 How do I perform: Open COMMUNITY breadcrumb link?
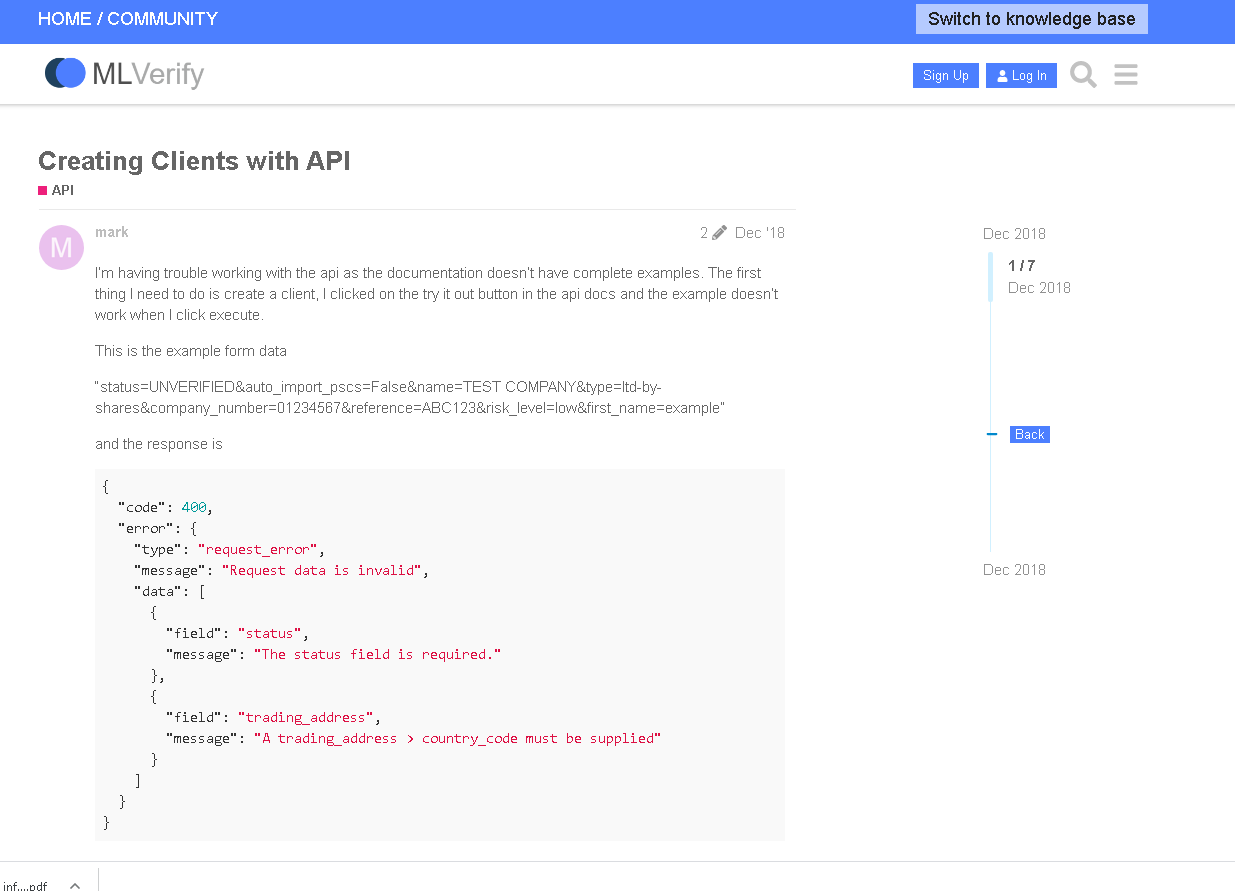(x=162, y=19)
